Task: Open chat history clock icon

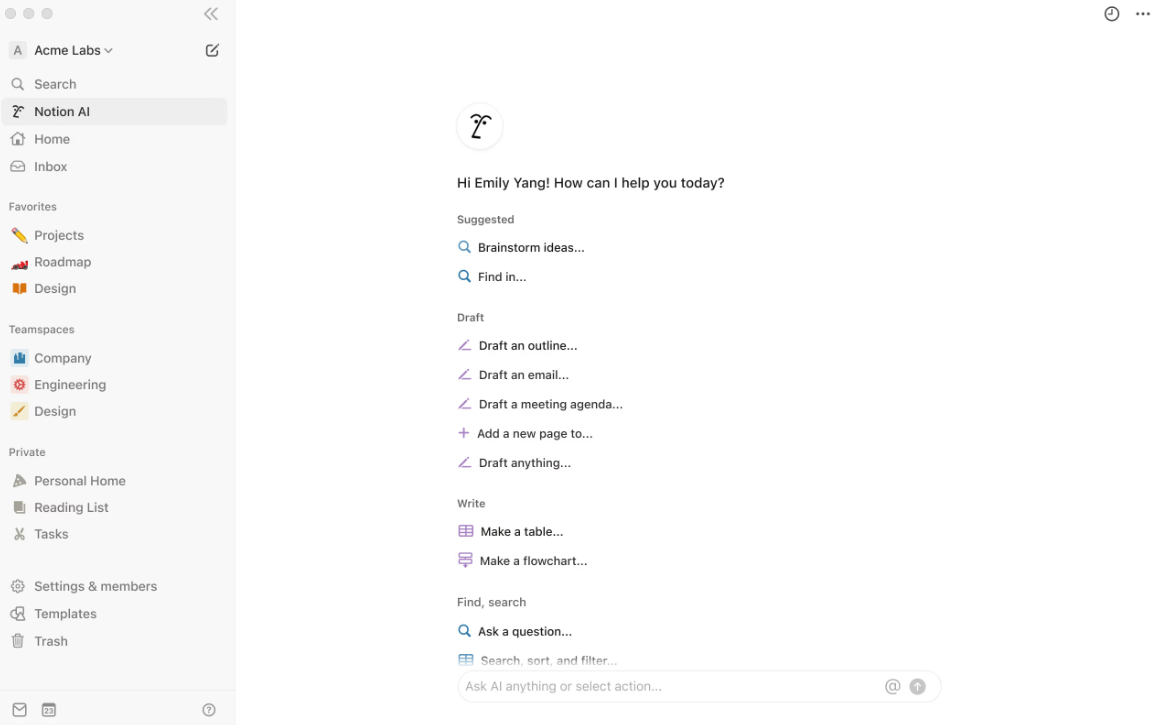Action: point(1111,14)
